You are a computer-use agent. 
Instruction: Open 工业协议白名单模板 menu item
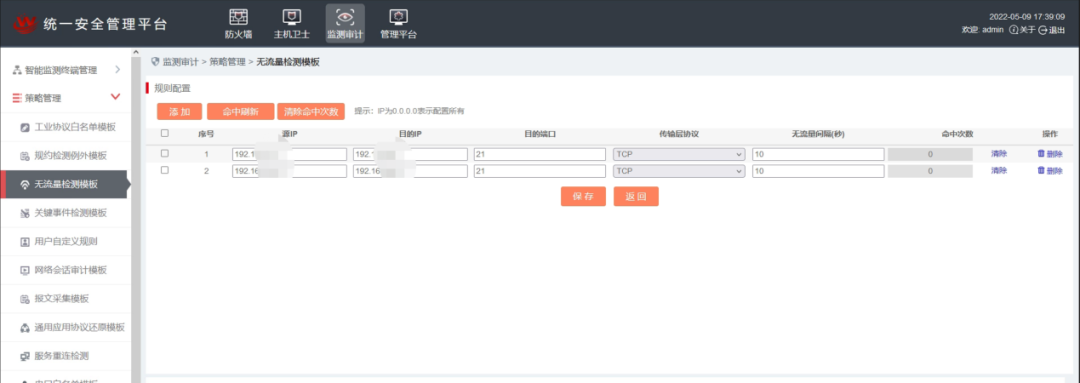tap(74, 127)
